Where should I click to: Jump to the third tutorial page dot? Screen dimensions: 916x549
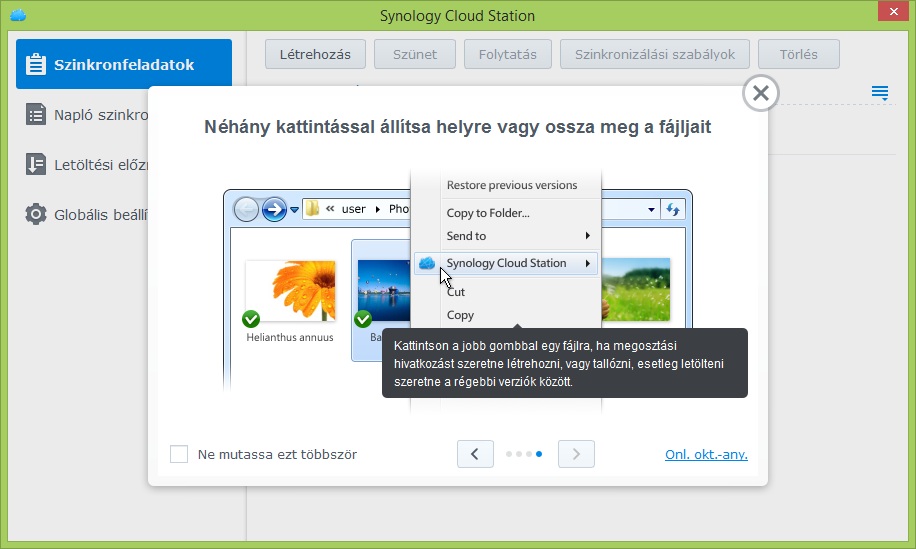click(x=529, y=454)
